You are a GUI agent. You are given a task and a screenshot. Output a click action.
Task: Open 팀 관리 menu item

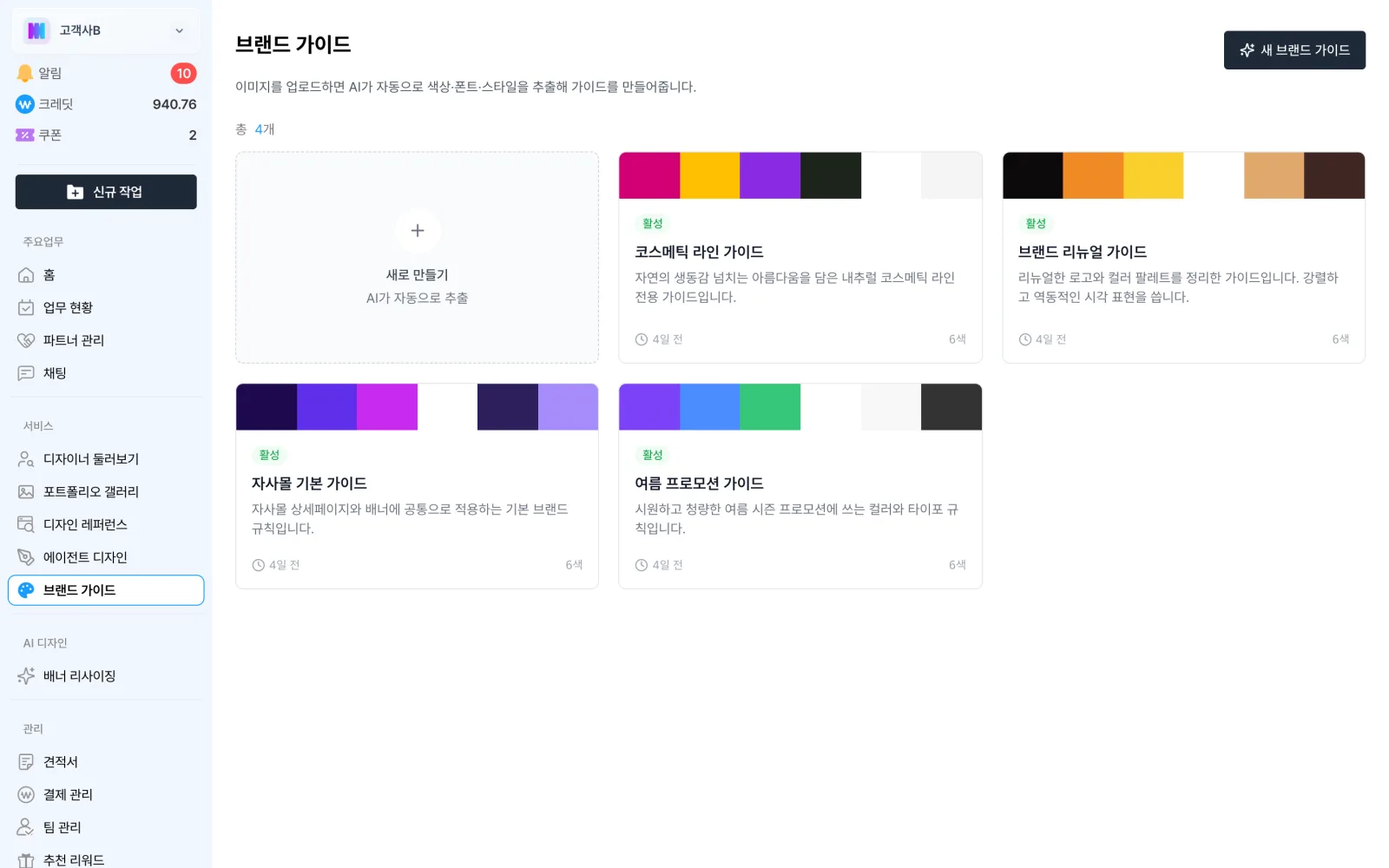106,827
